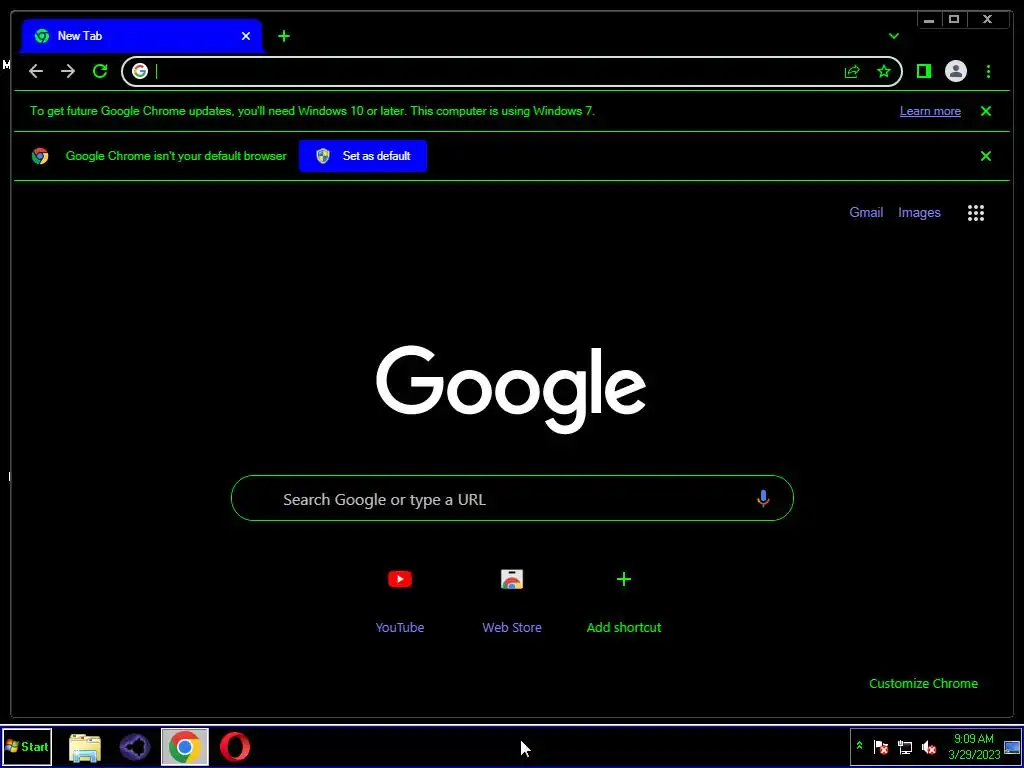Select the New Tab tab
The width and height of the screenshot is (1024, 768).
142,36
